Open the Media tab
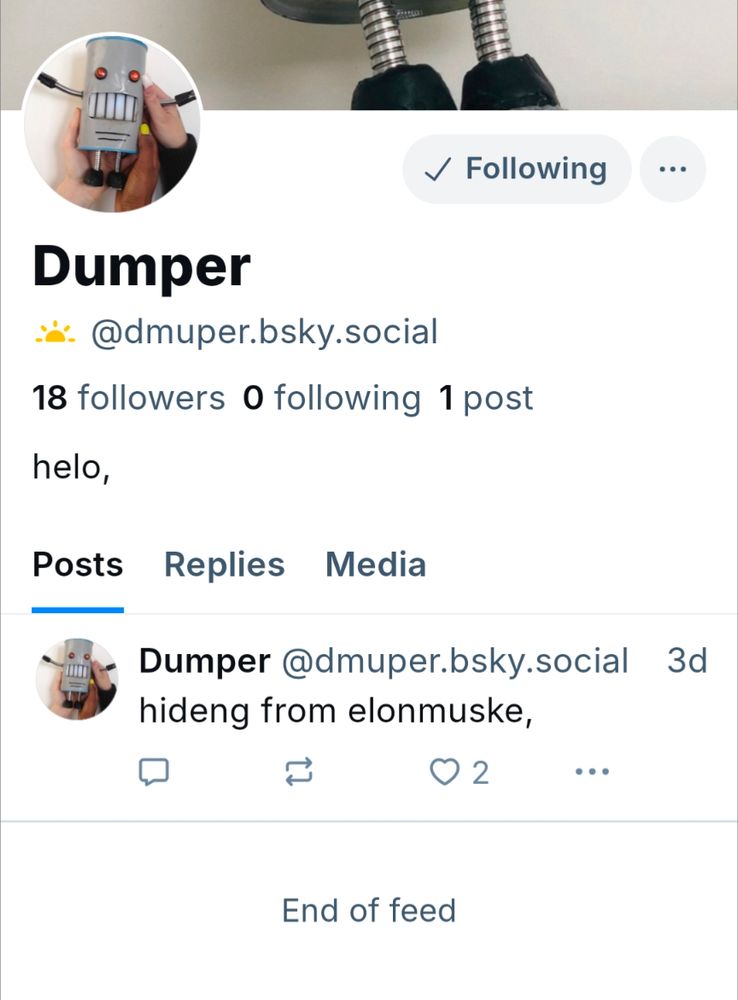738x1000 pixels. coord(375,565)
